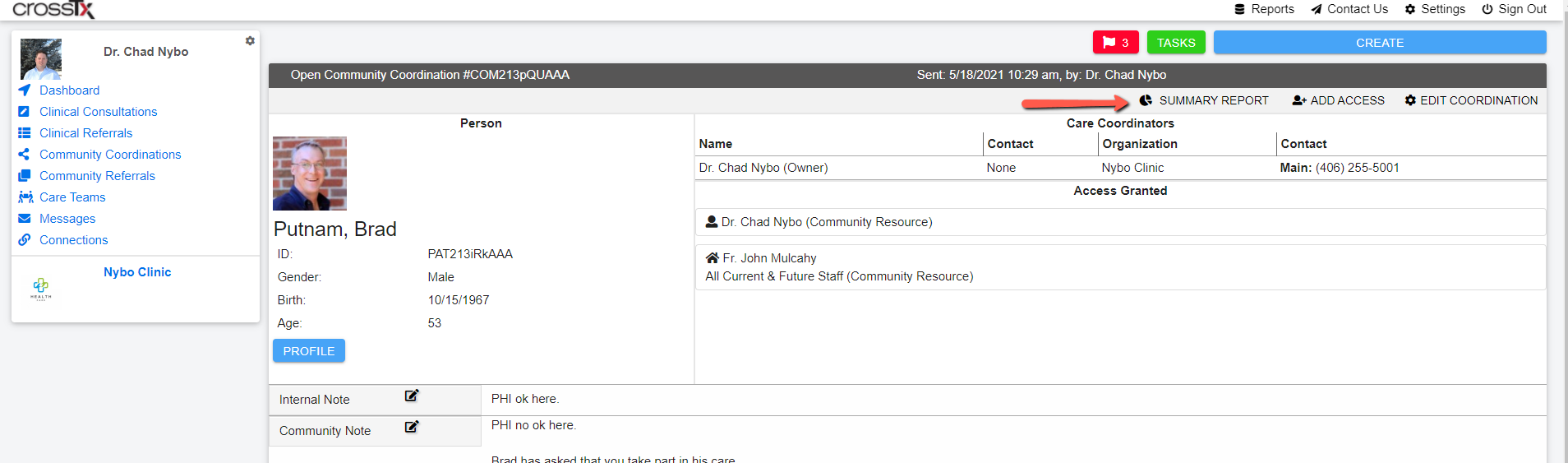
Task: Click the Nybo Clinic health logo icon
Action: pyautogui.click(x=41, y=288)
